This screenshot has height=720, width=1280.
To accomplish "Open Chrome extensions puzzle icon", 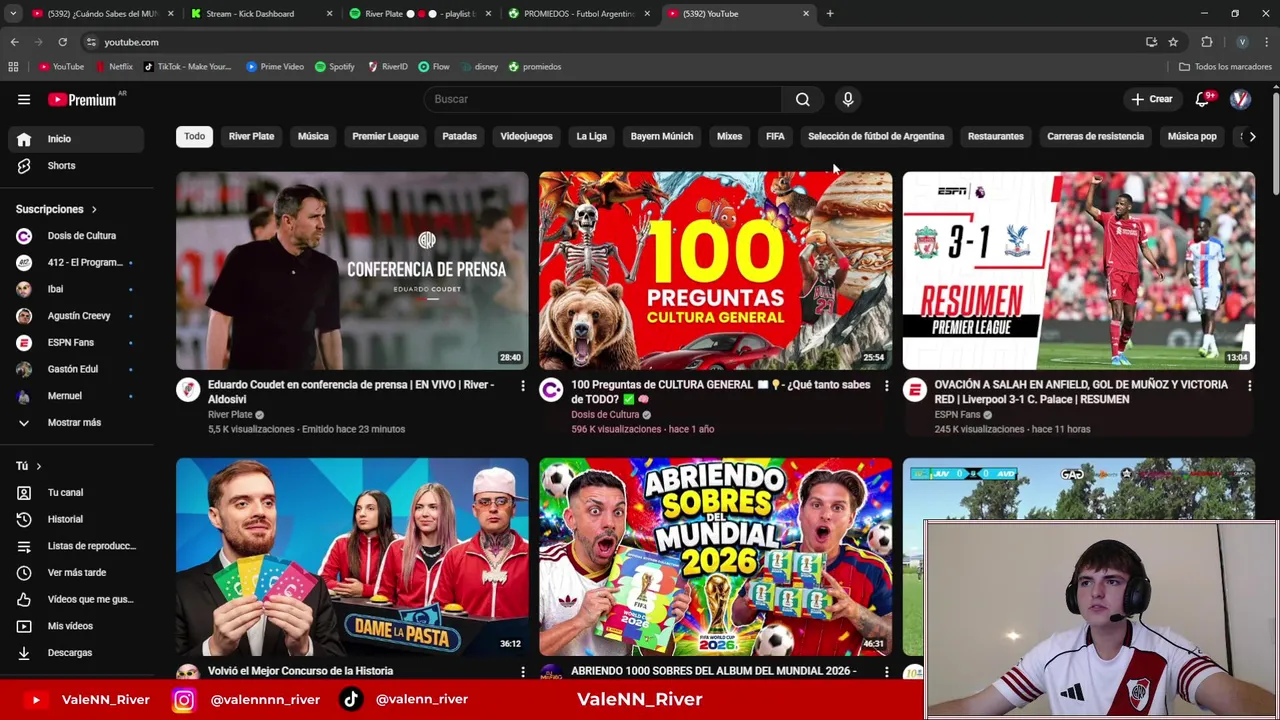I will (x=1207, y=42).
